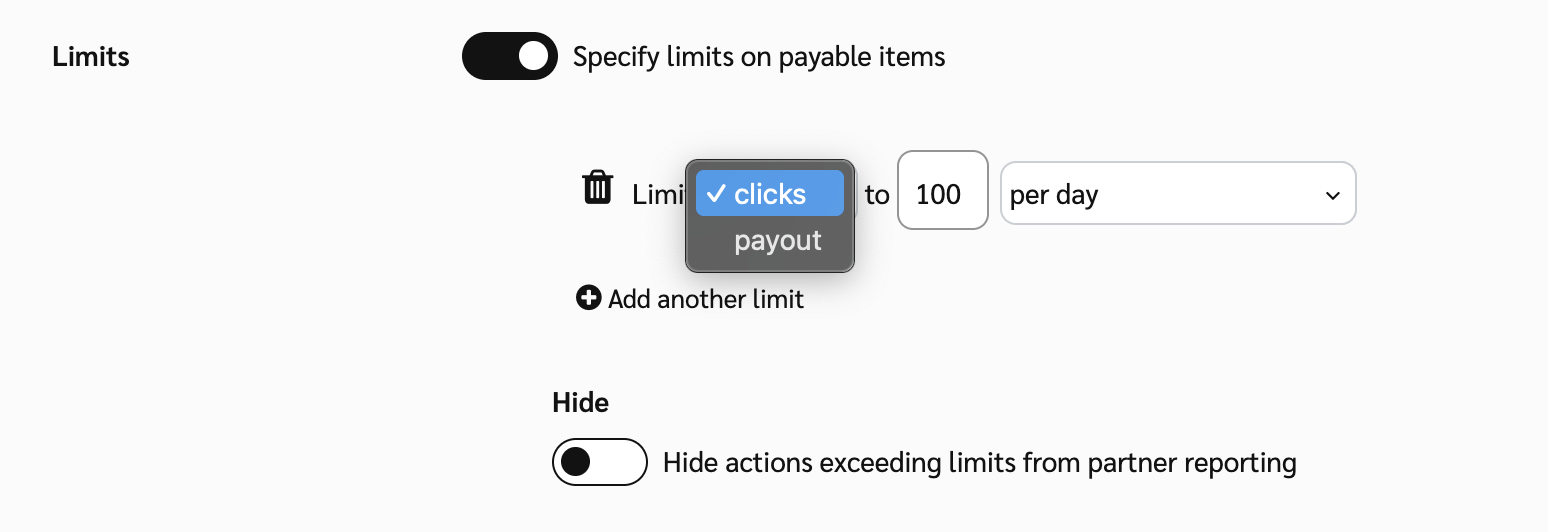
Task: Click the 'Hide actions exceeding limits' label text
Action: [x=979, y=463]
